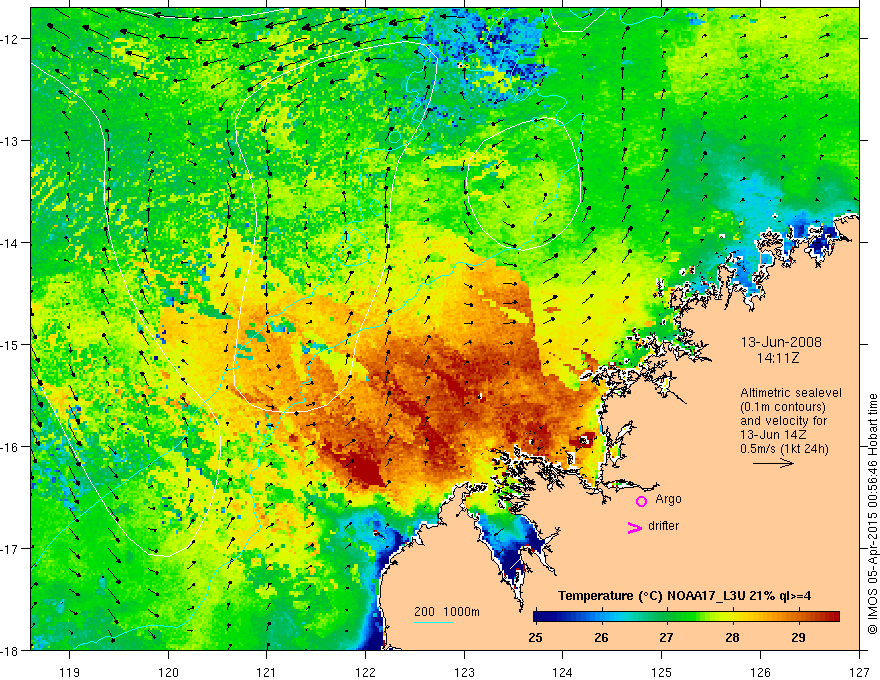Click the longitude label 120
Image resolution: width=880 pixels, height=680 pixels.
click(168, 672)
